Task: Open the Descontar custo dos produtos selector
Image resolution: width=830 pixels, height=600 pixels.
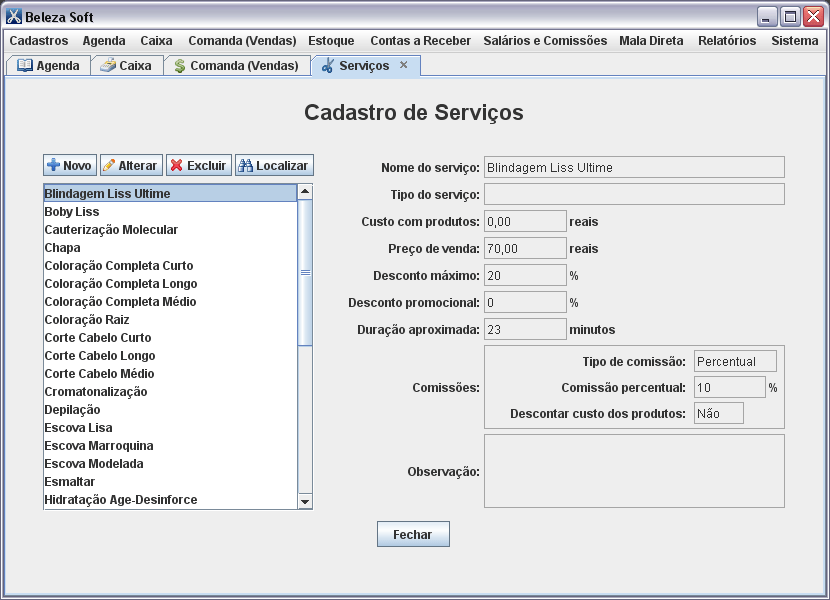Action: [718, 412]
